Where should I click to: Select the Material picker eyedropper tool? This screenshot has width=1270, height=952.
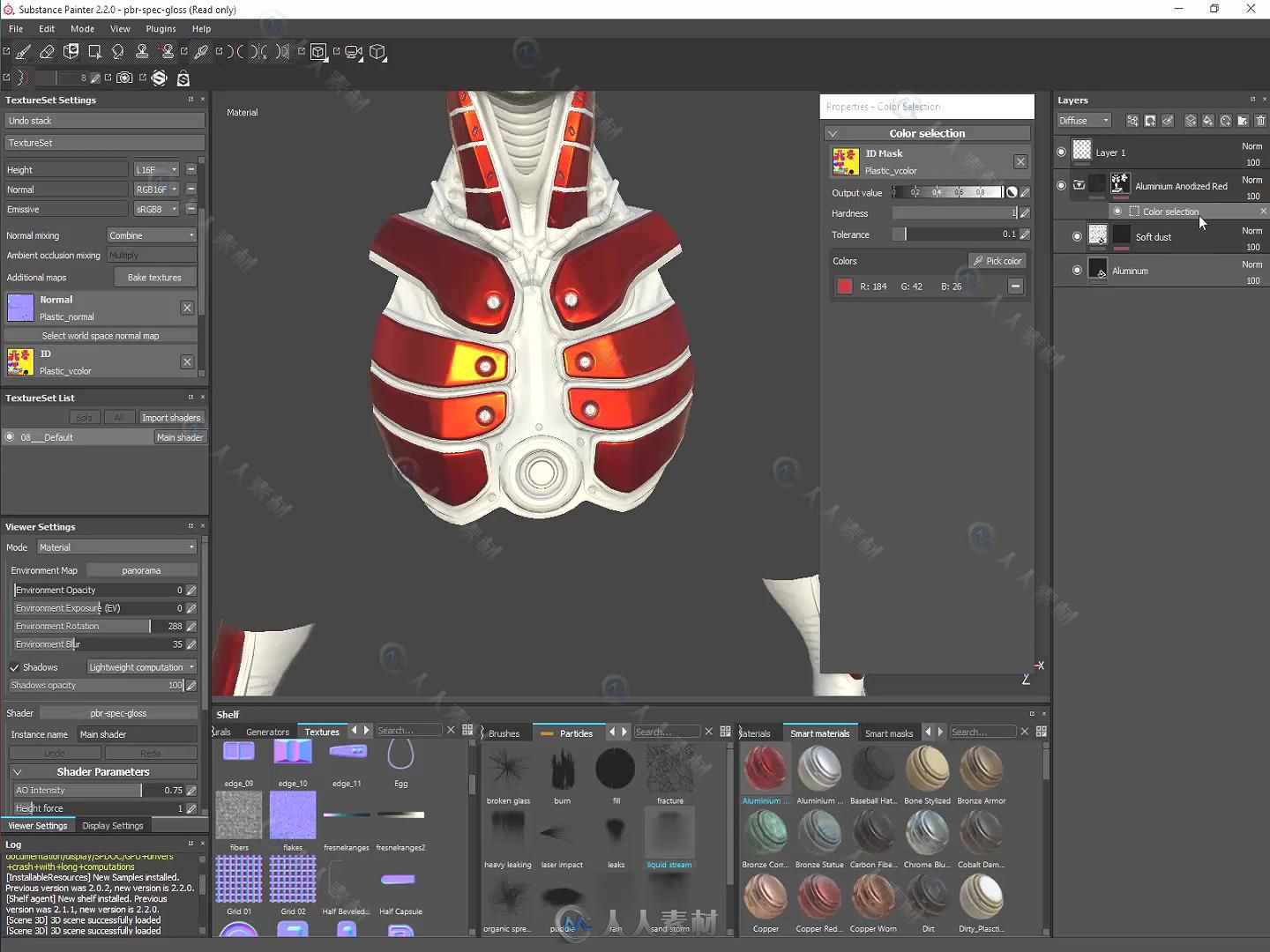pyautogui.click(x=201, y=52)
